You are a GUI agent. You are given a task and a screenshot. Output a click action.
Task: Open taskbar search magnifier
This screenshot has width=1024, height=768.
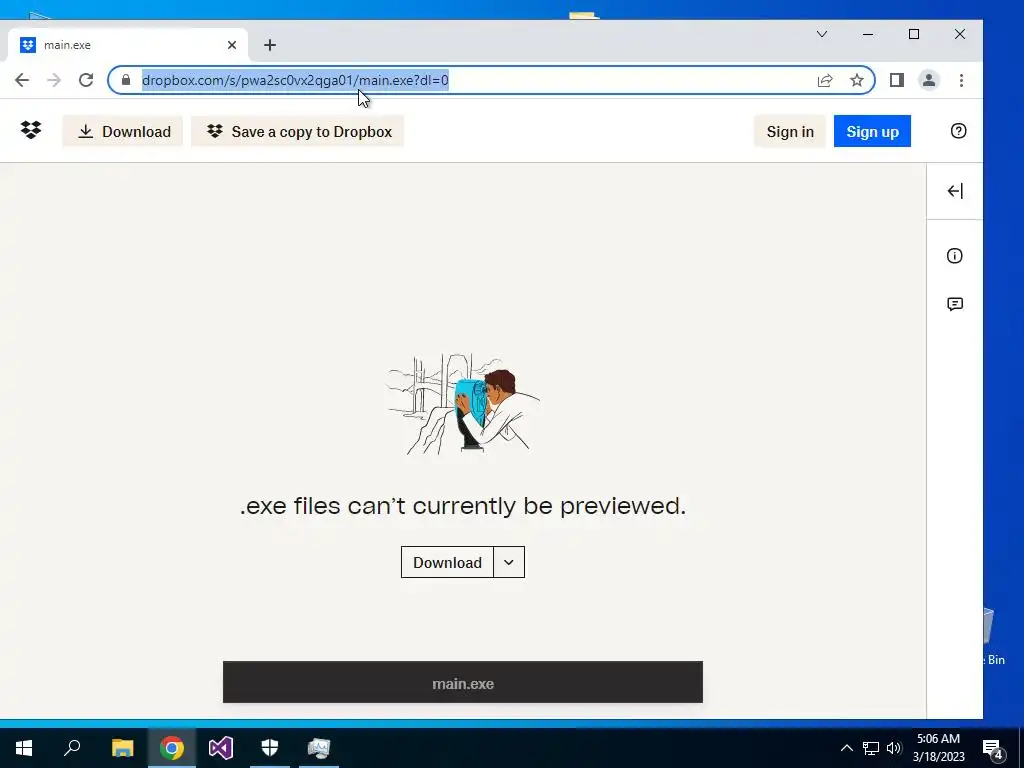click(x=72, y=748)
